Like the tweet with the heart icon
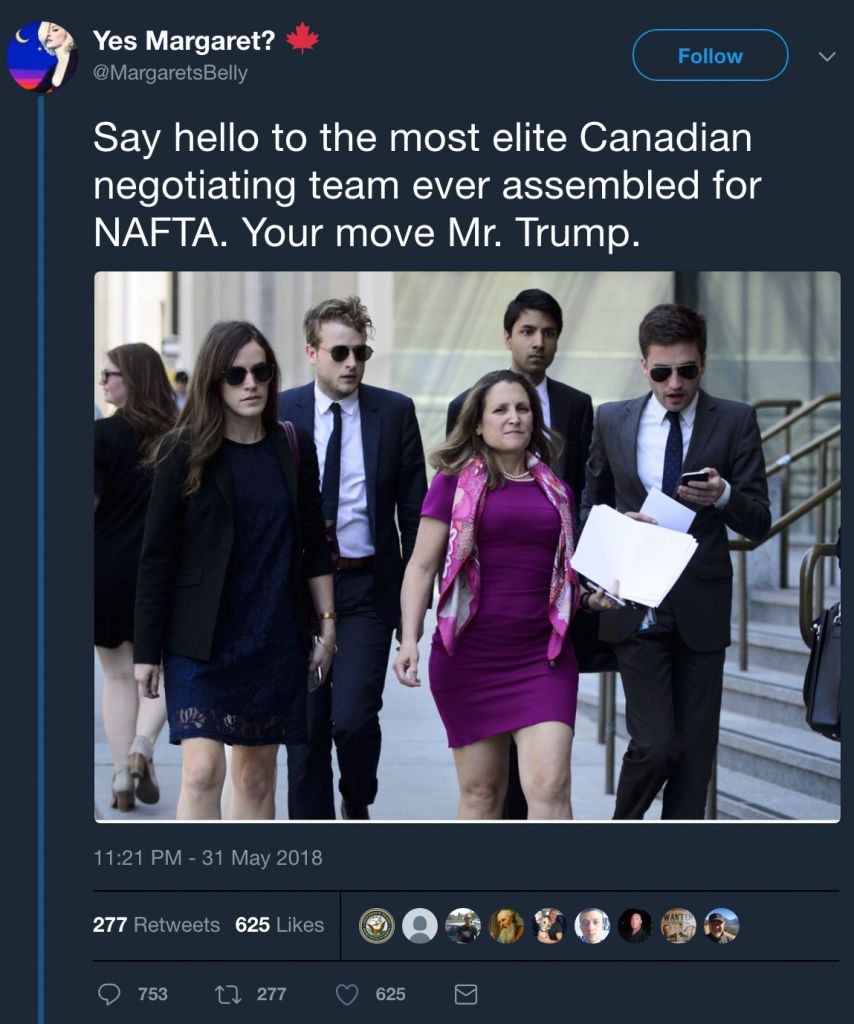854x1024 pixels. pos(347,995)
